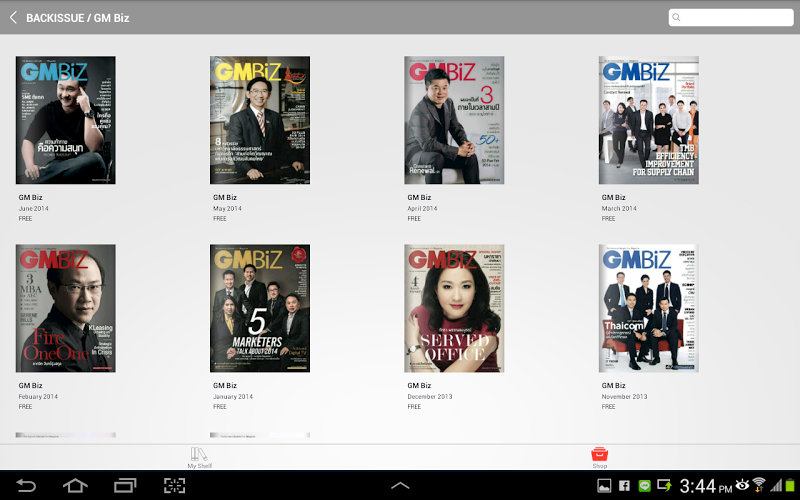
Task: Open the My Shelf tab
Action: click(x=199, y=458)
